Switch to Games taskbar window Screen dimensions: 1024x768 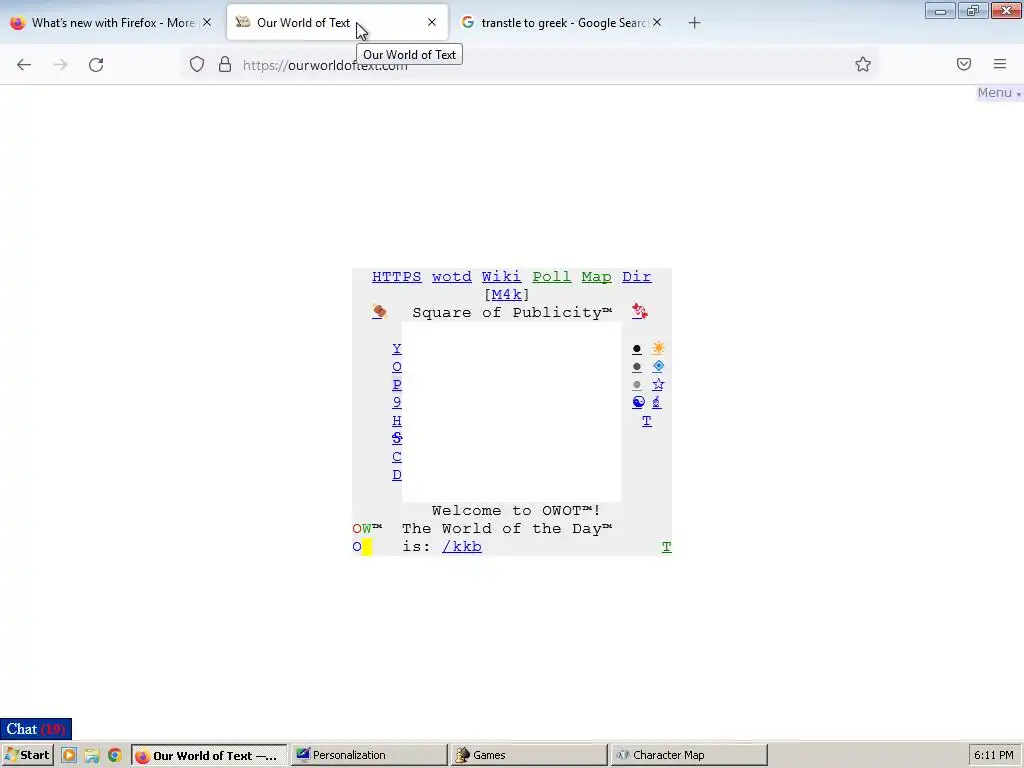[x=528, y=755]
